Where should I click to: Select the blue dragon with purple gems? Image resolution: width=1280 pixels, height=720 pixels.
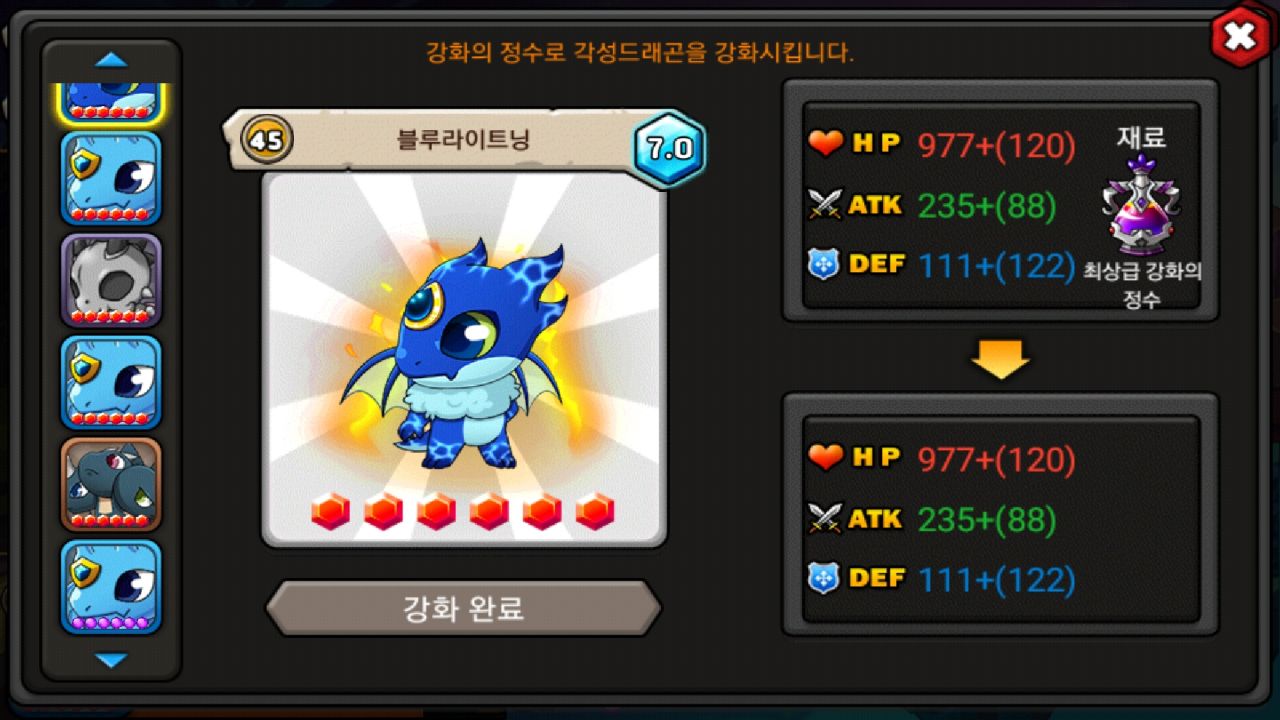[111, 587]
